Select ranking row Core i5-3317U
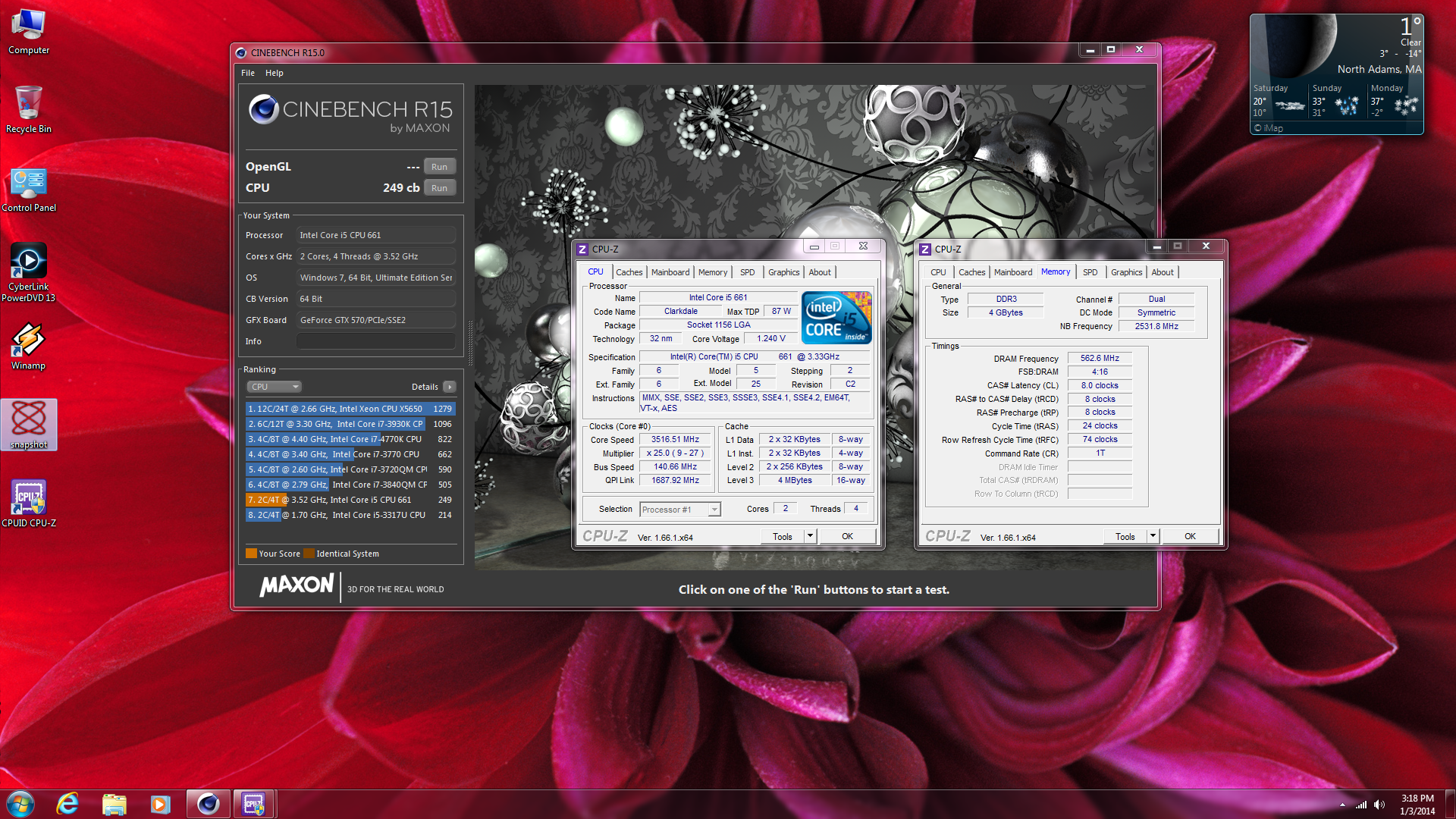This screenshot has height=819, width=1456. (x=350, y=515)
